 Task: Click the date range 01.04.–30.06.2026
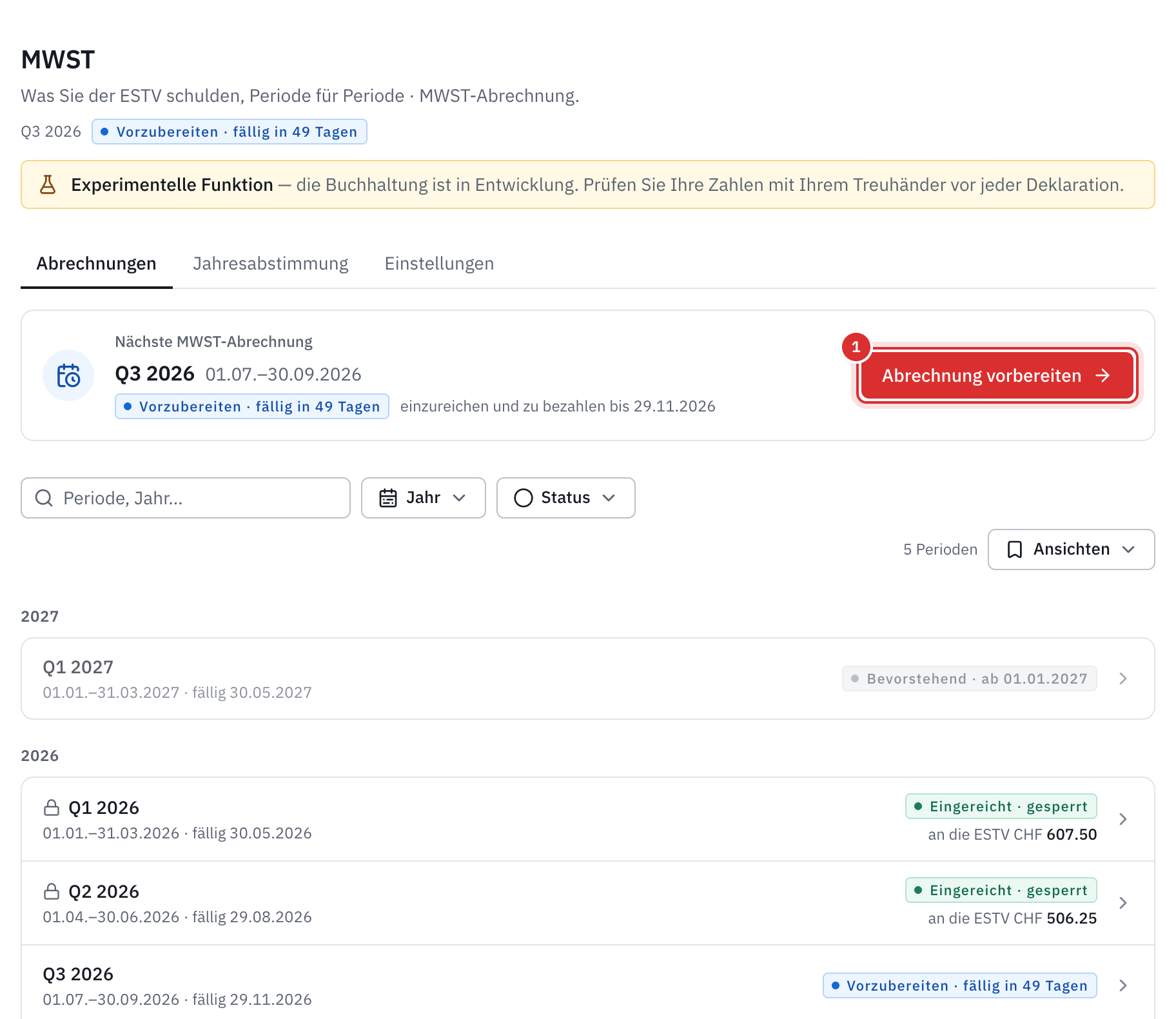(111, 917)
